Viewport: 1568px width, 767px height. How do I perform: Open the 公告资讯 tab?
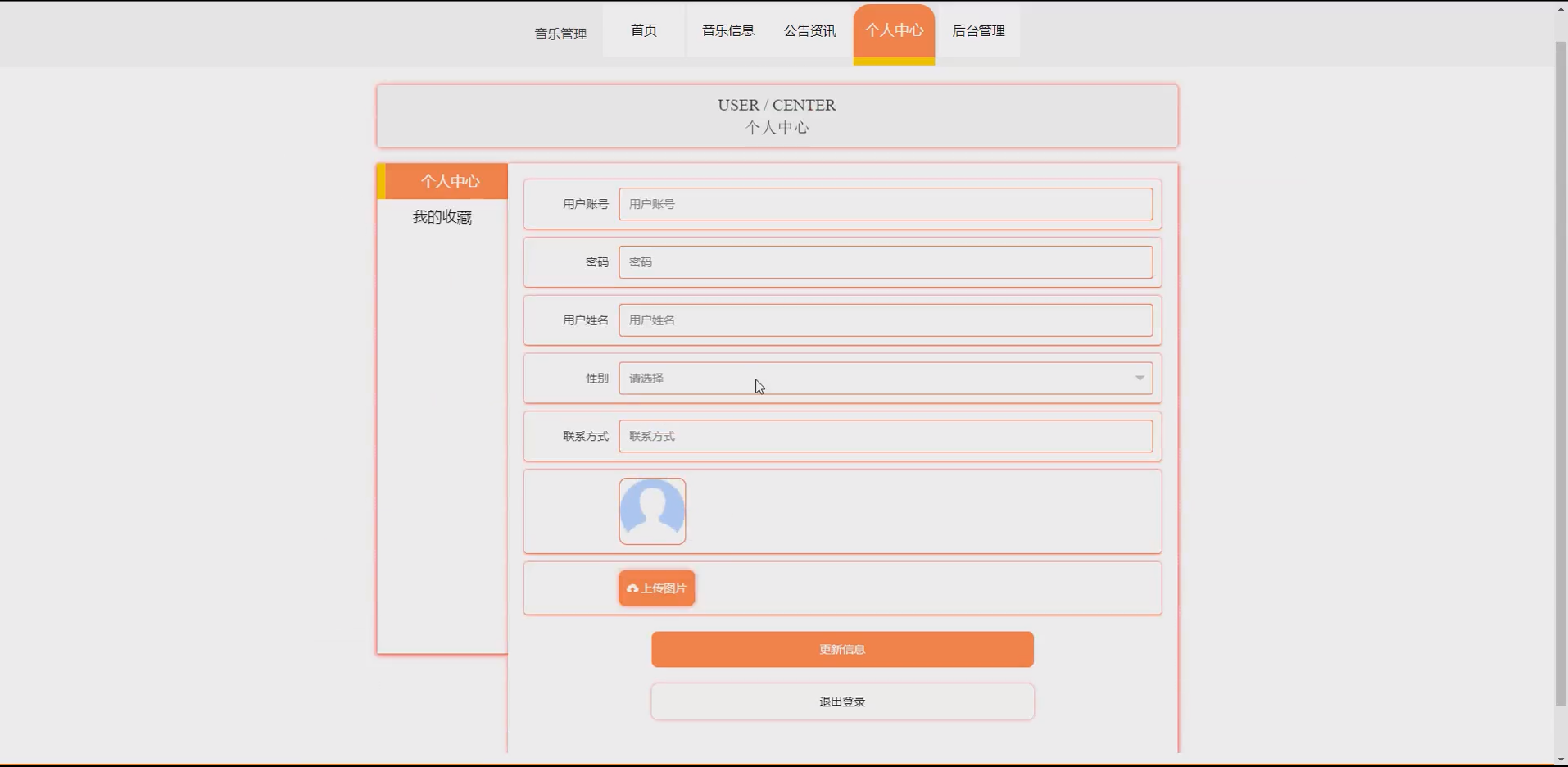(810, 30)
